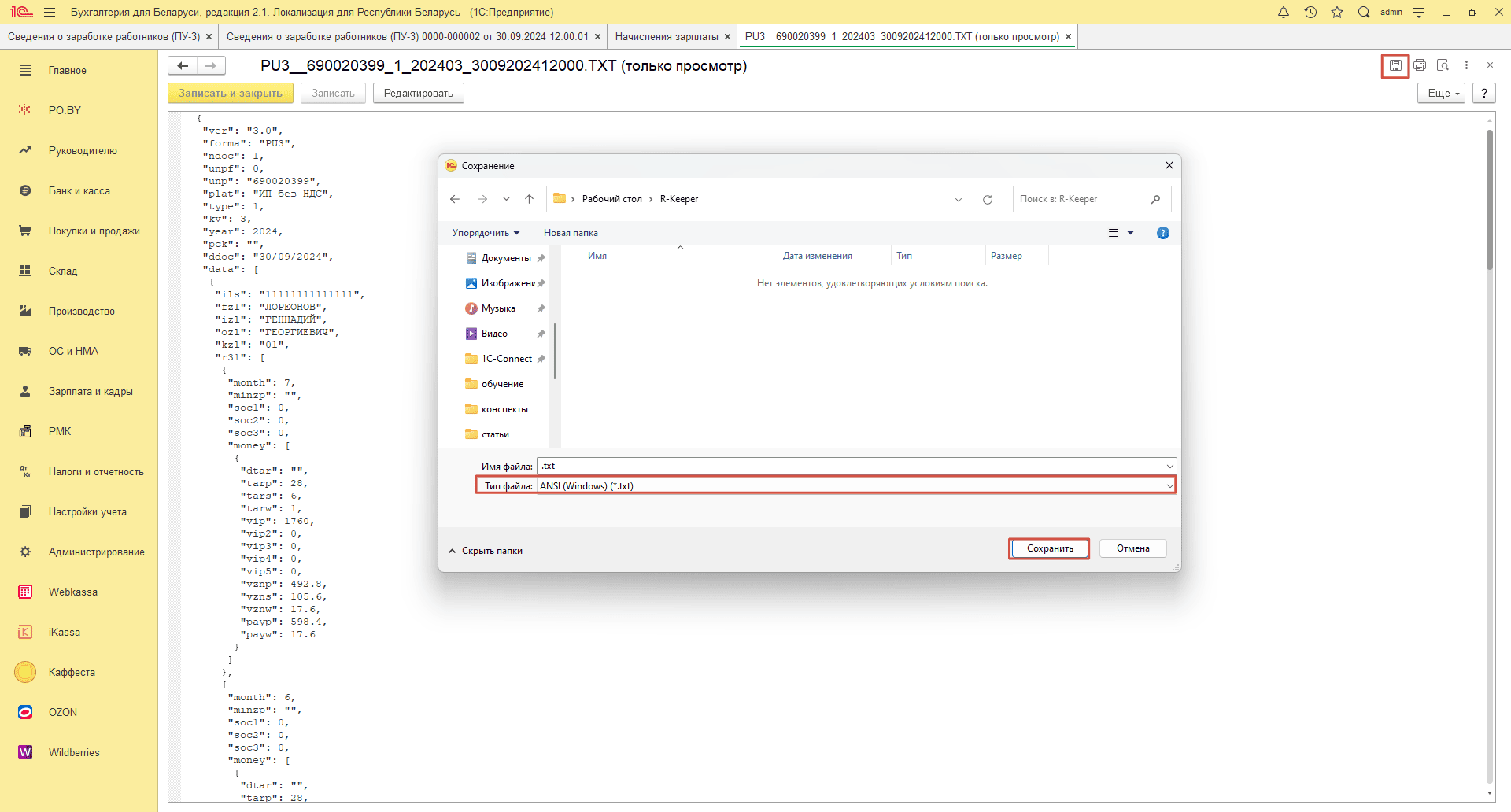Click the save-to-disk icon in the document toolbar
This screenshot has height=812, width=1511.
point(1395,66)
